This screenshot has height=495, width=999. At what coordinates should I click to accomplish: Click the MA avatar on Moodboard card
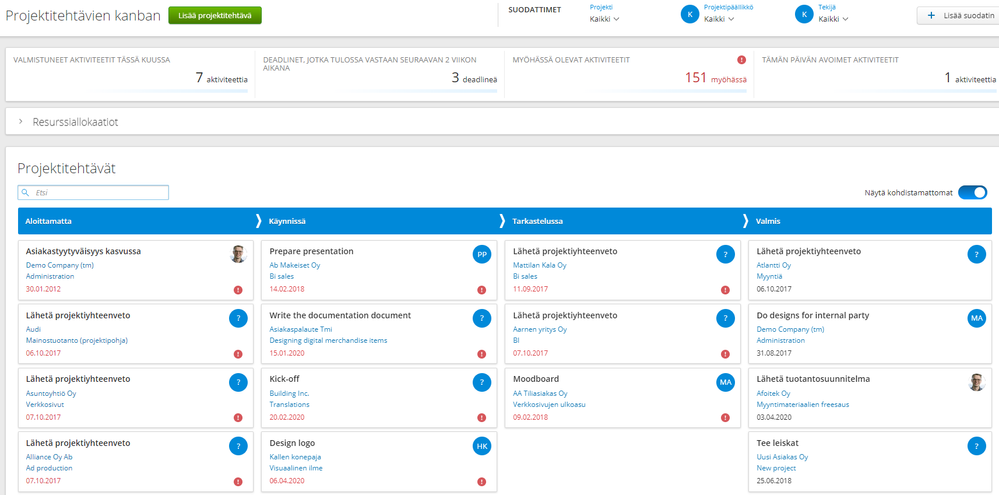tap(725, 383)
